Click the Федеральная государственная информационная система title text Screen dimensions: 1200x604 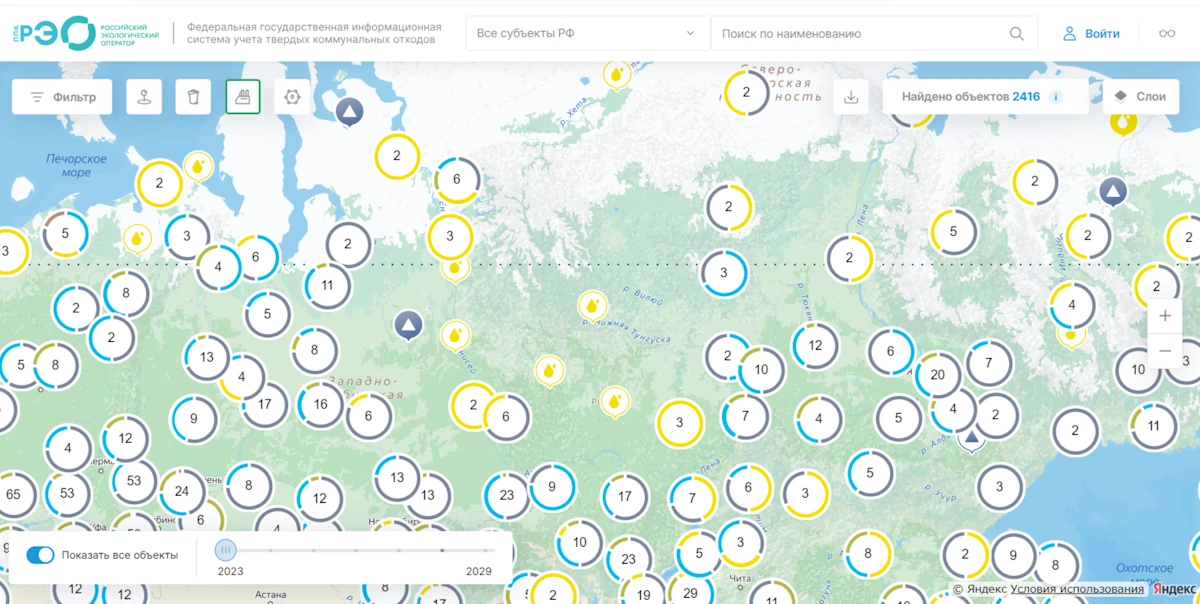pos(314,34)
